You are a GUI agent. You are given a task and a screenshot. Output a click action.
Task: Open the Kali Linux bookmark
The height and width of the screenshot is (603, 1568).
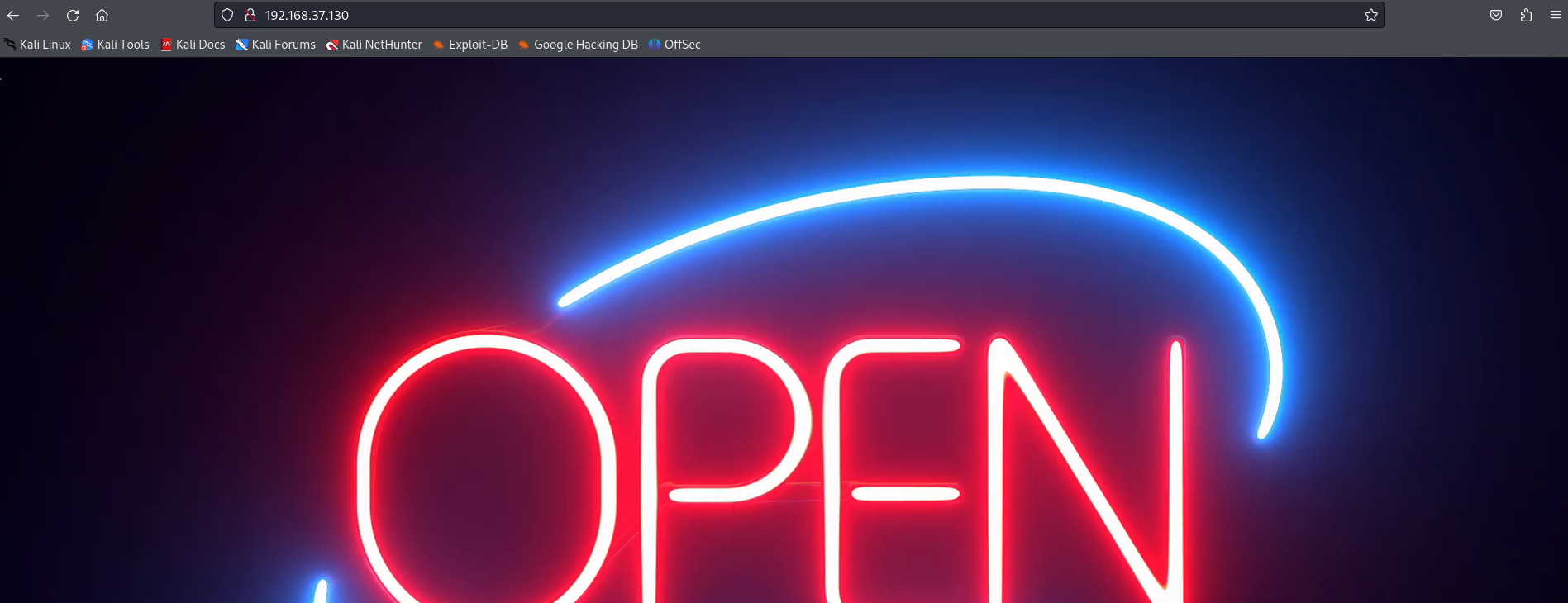pyautogui.click(x=38, y=45)
